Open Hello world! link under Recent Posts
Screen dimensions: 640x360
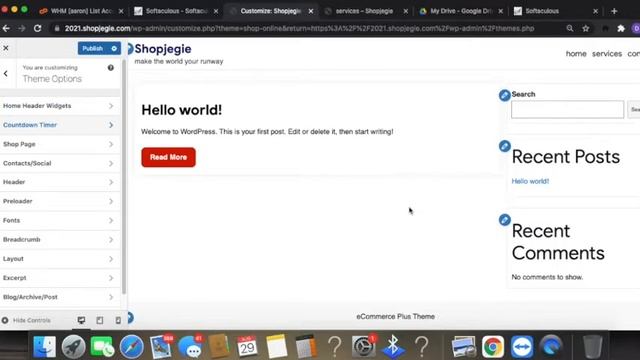[x=530, y=181]
